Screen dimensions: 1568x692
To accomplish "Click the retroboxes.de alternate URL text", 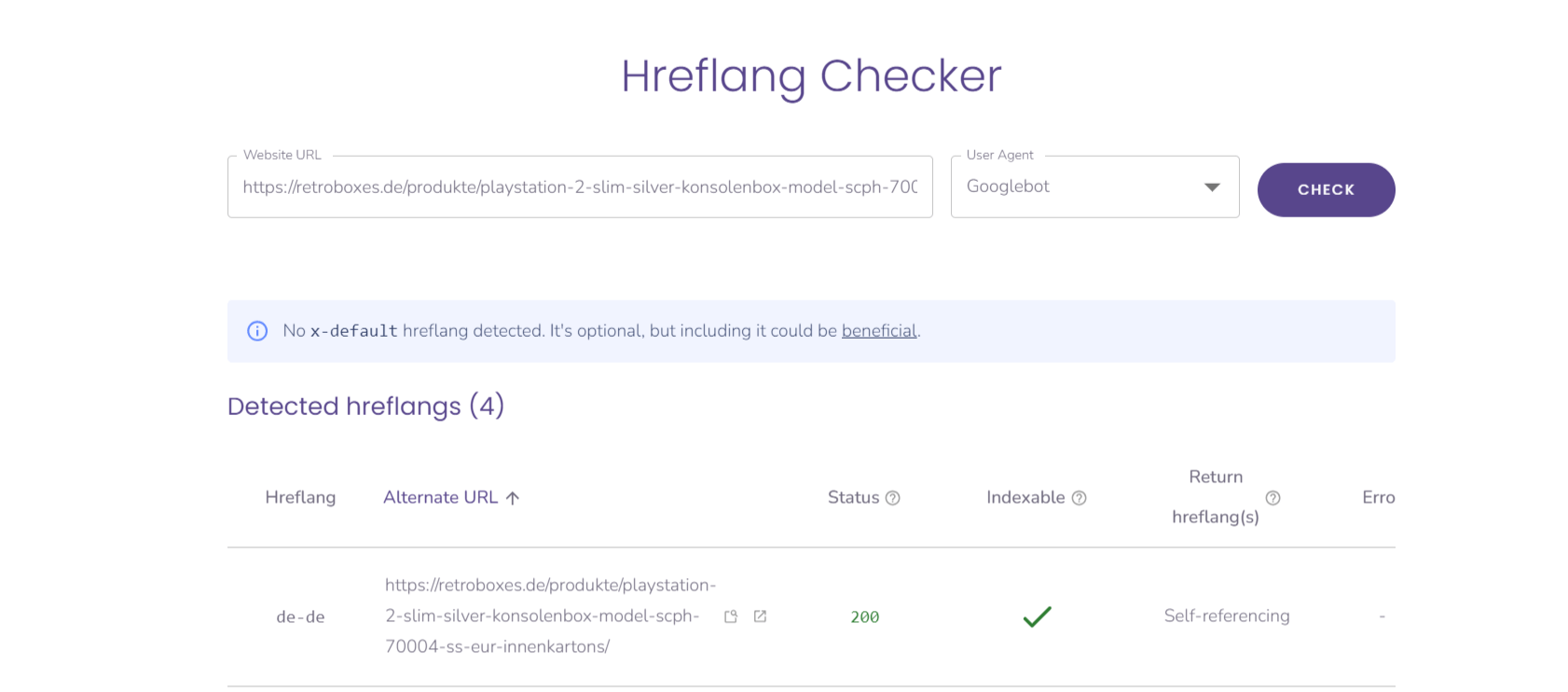I will point(551,616).
